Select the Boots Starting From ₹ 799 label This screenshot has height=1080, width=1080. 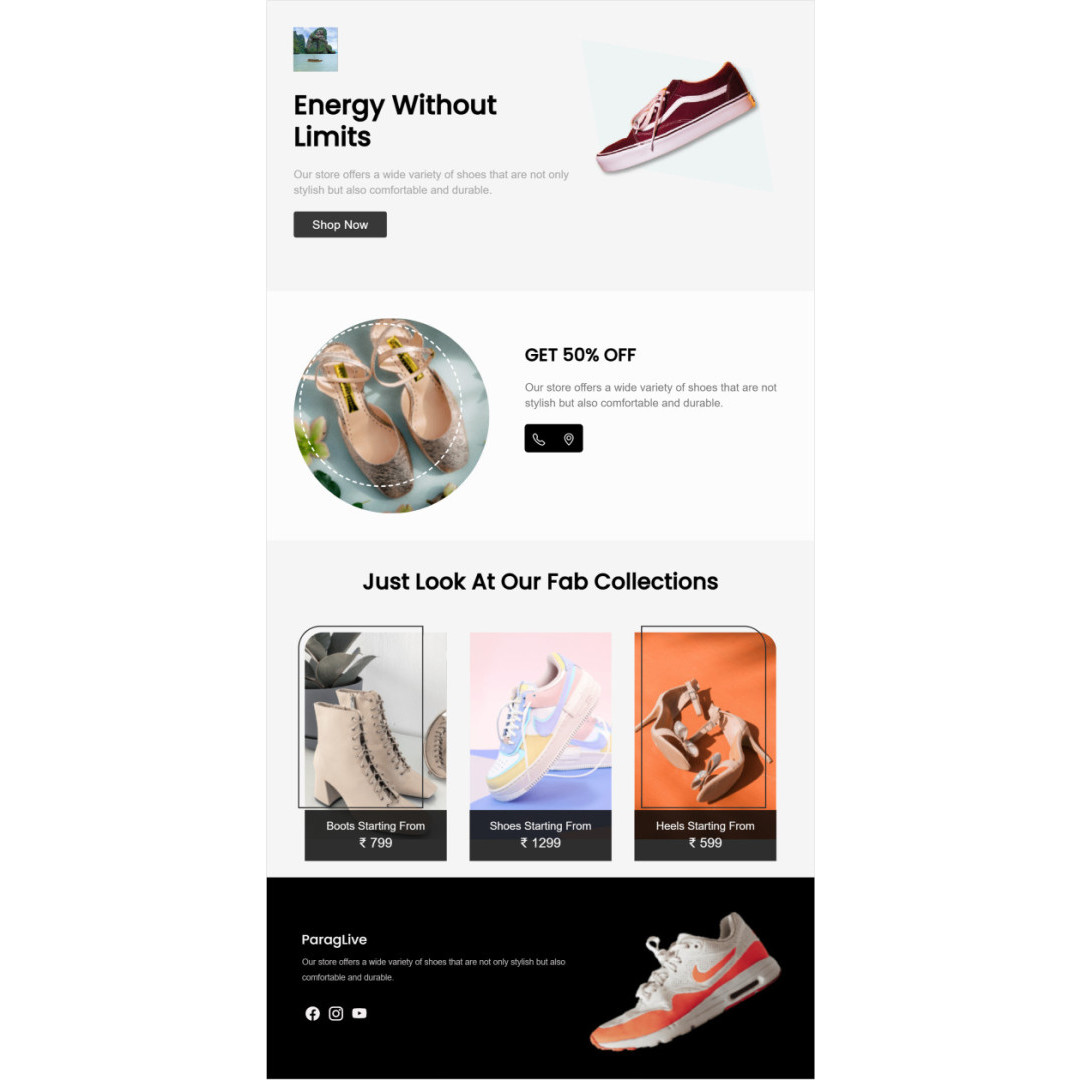click(x=375, y=835)
